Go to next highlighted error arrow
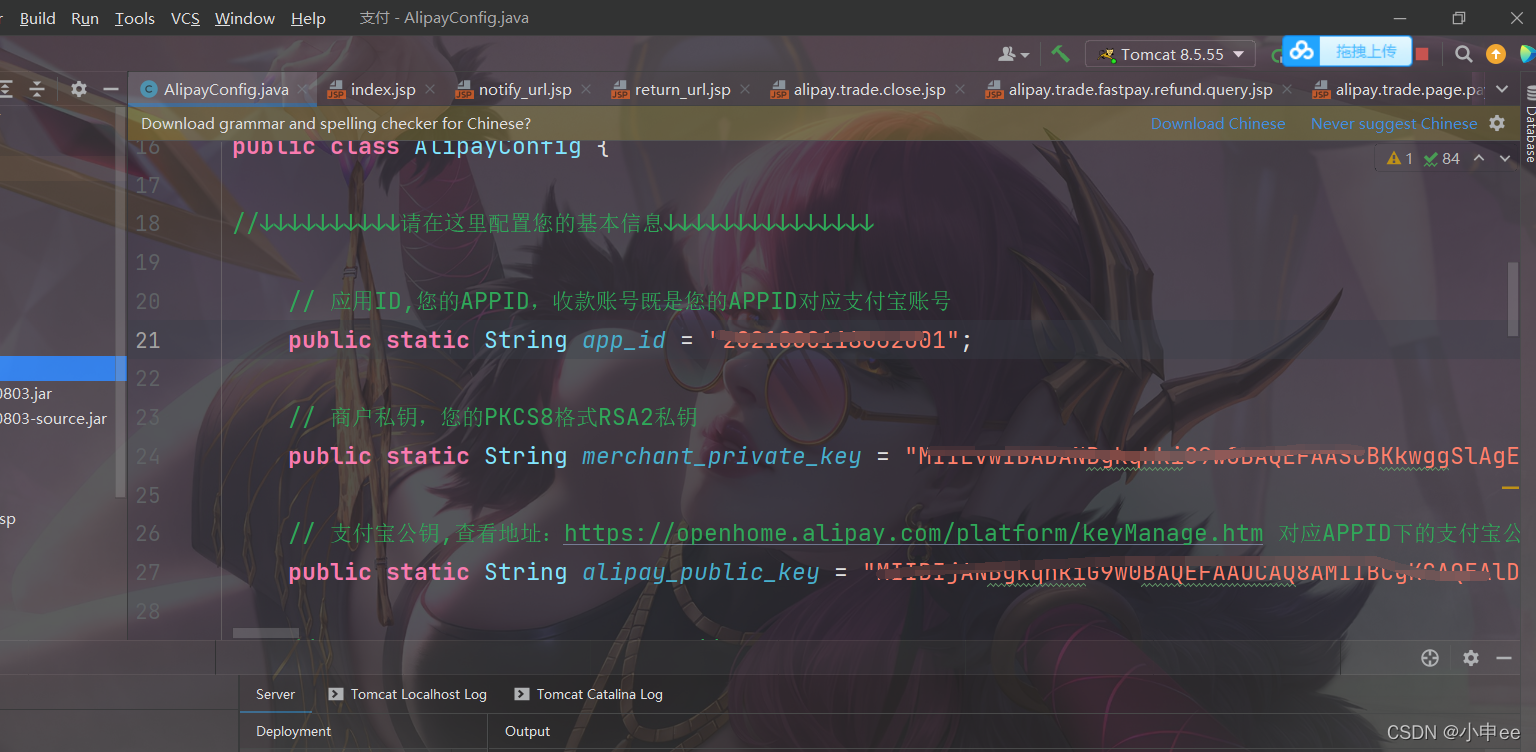 [1504, 158]
